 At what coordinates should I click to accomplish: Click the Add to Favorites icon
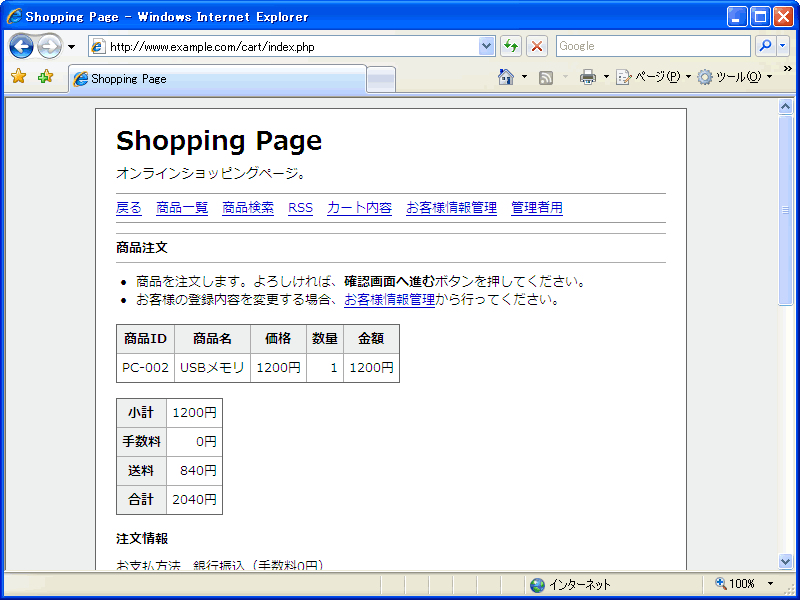pos(45,77)
